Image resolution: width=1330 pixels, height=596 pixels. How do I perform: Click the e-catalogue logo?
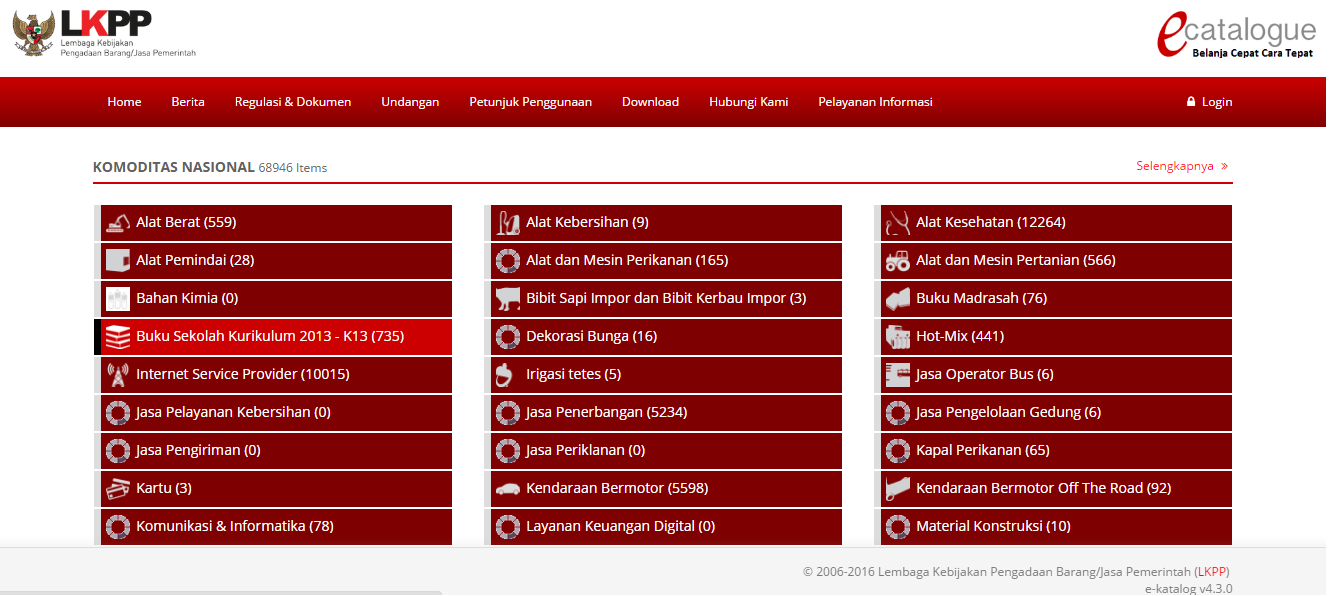click(1236, 35)
